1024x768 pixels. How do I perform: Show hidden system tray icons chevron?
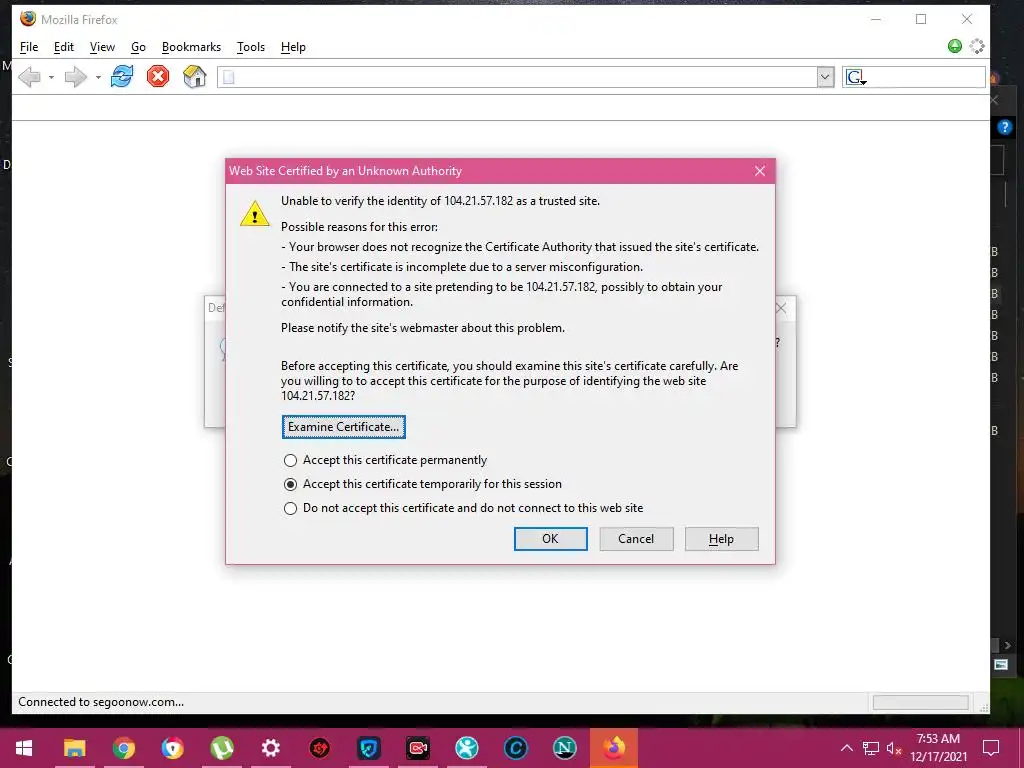tap(846, 748)
